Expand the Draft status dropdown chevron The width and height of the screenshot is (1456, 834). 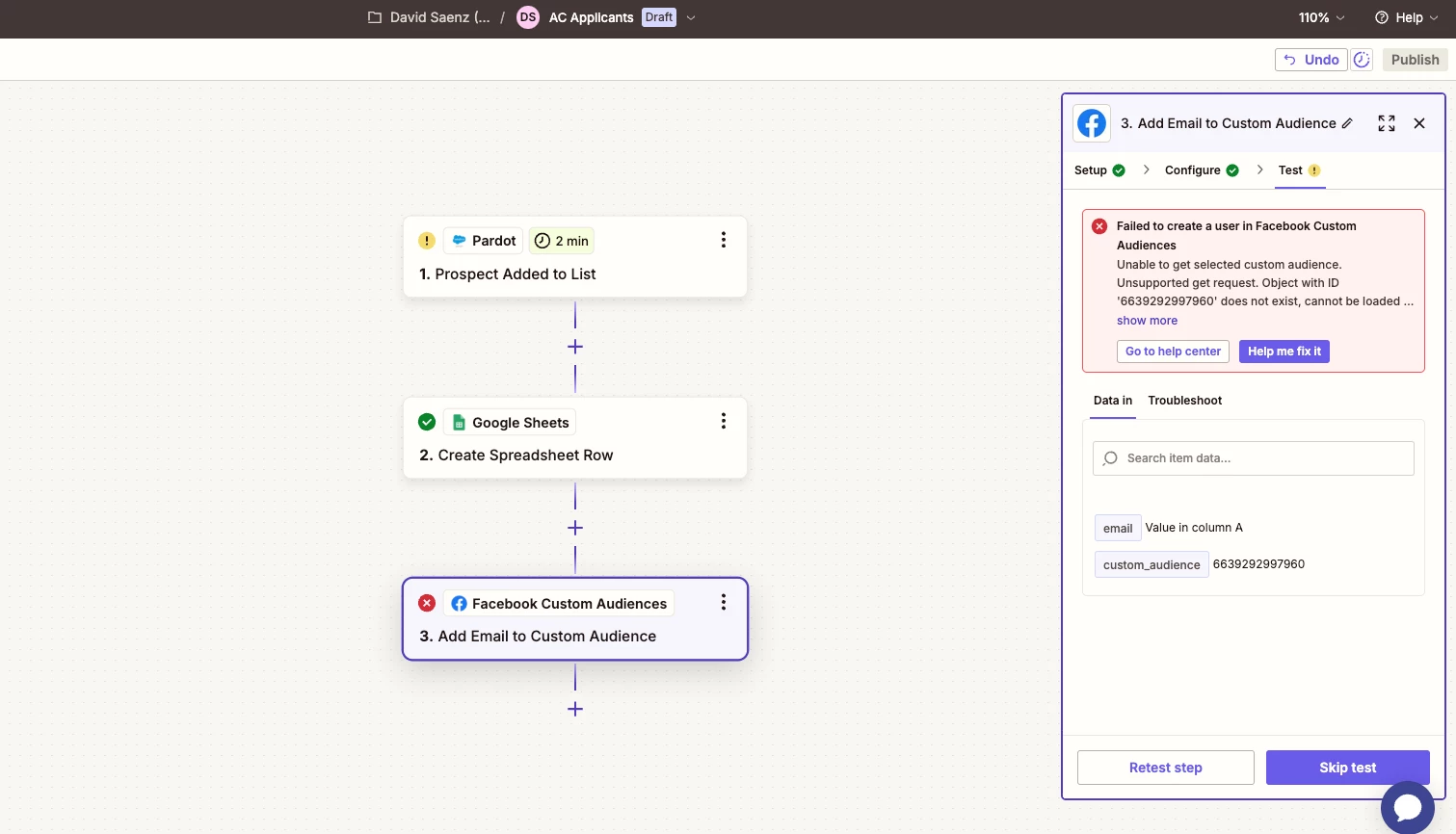pos(690,17)
